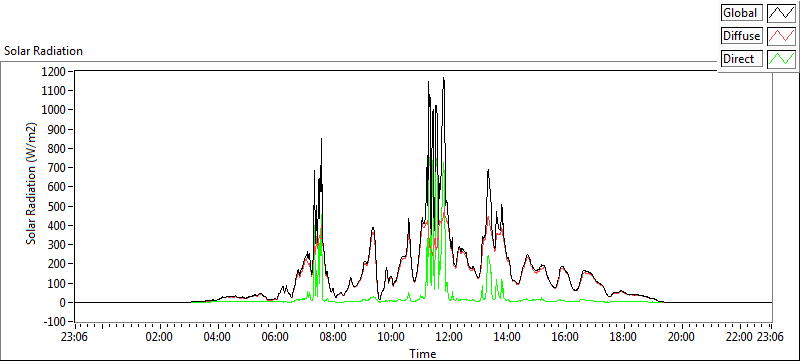This screenshot has height=361, width=800.
Task: Click the 08:00 time axis label
Action: tap(334, 337)
